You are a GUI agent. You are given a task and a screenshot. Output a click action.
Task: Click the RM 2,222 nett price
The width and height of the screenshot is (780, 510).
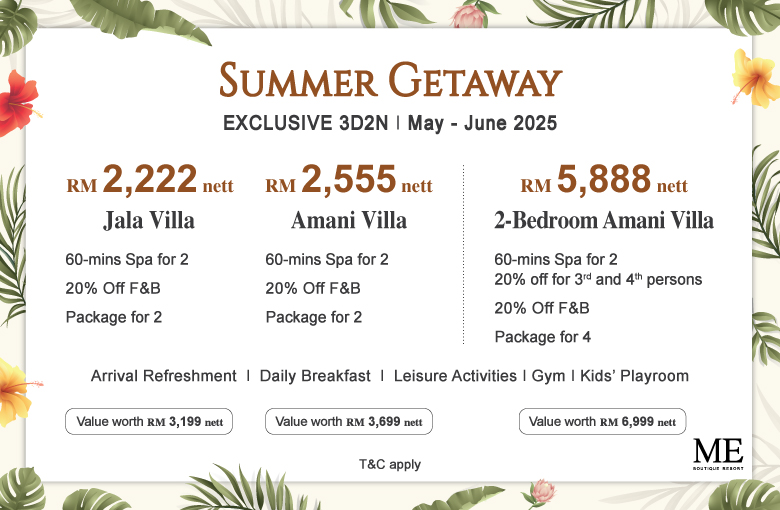(x=150, y=179)
